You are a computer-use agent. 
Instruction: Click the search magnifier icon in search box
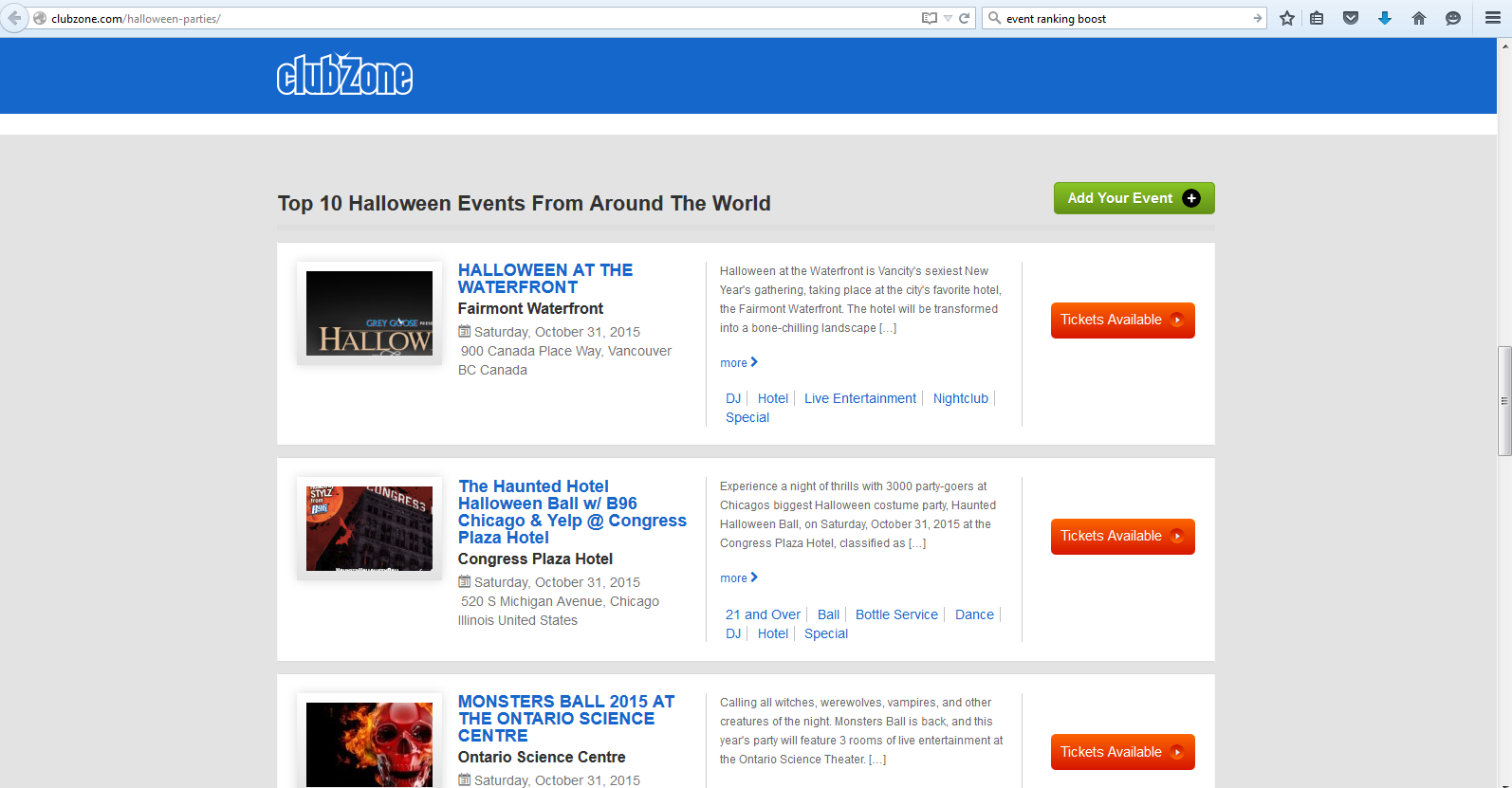tap(994, 18)
